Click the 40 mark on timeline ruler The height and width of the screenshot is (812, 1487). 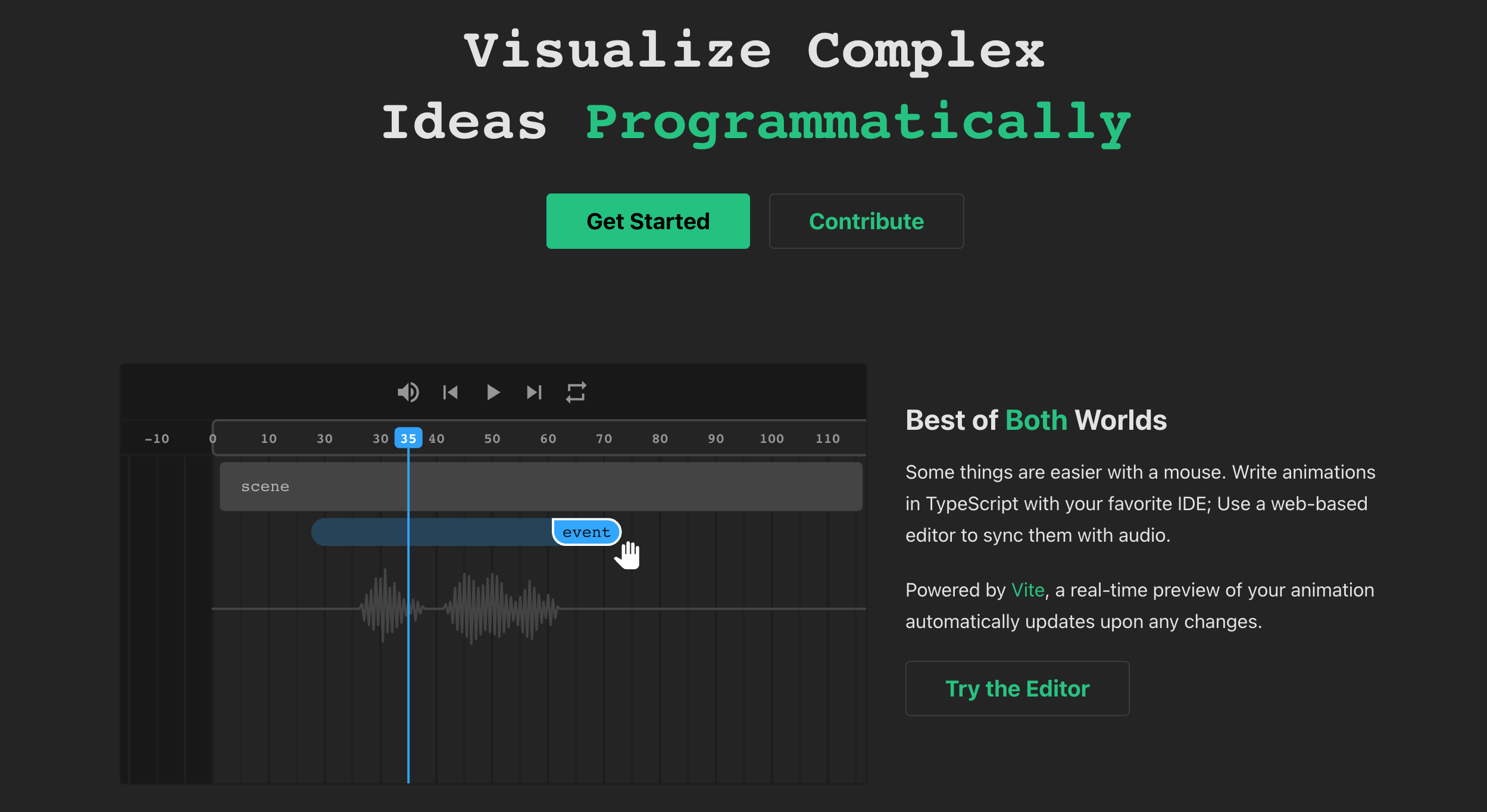436,439
